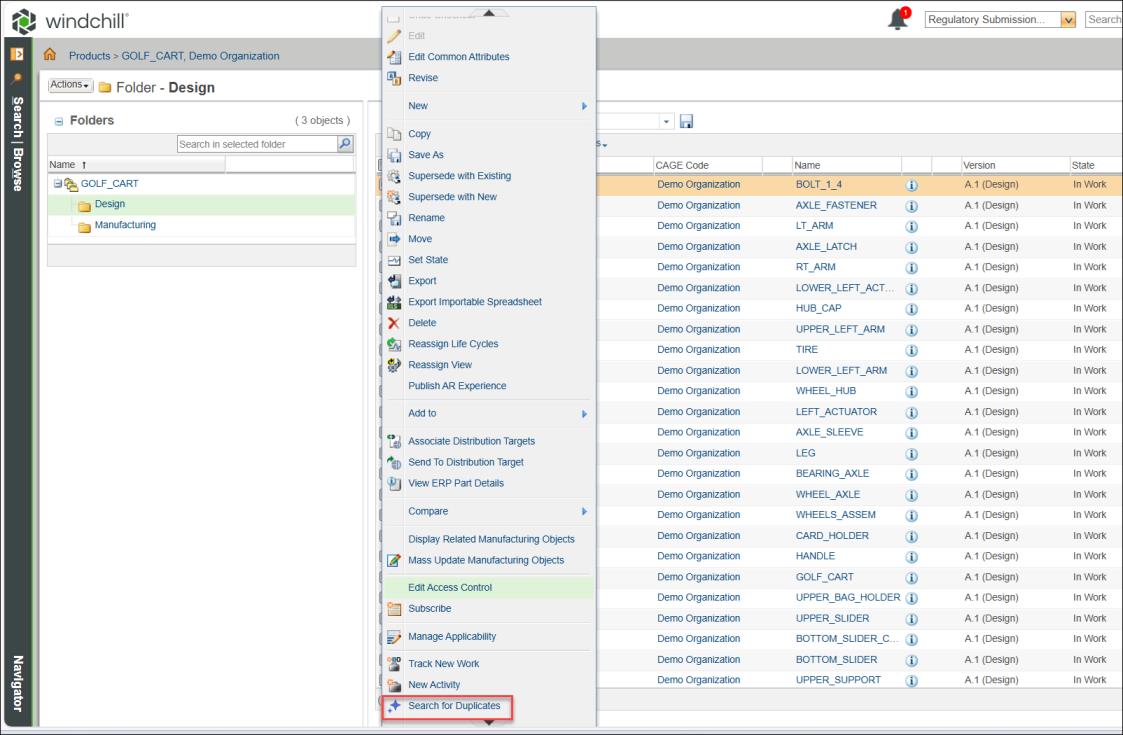Select Reassign Life Cycles
This screenshot has width=1123, height=735.
(x=453, y=344)
